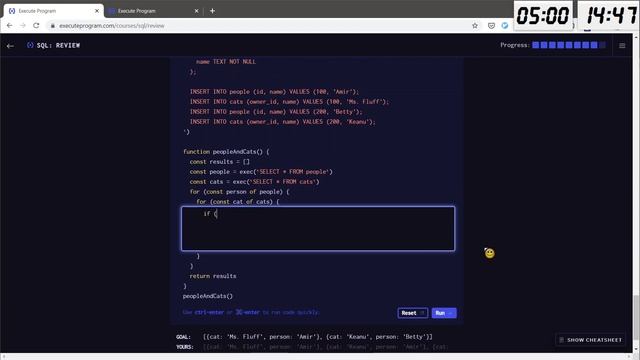This screenshot has height=360, width=640.
Task: Click the browser forward arrow
Action: tap(23, 25)
